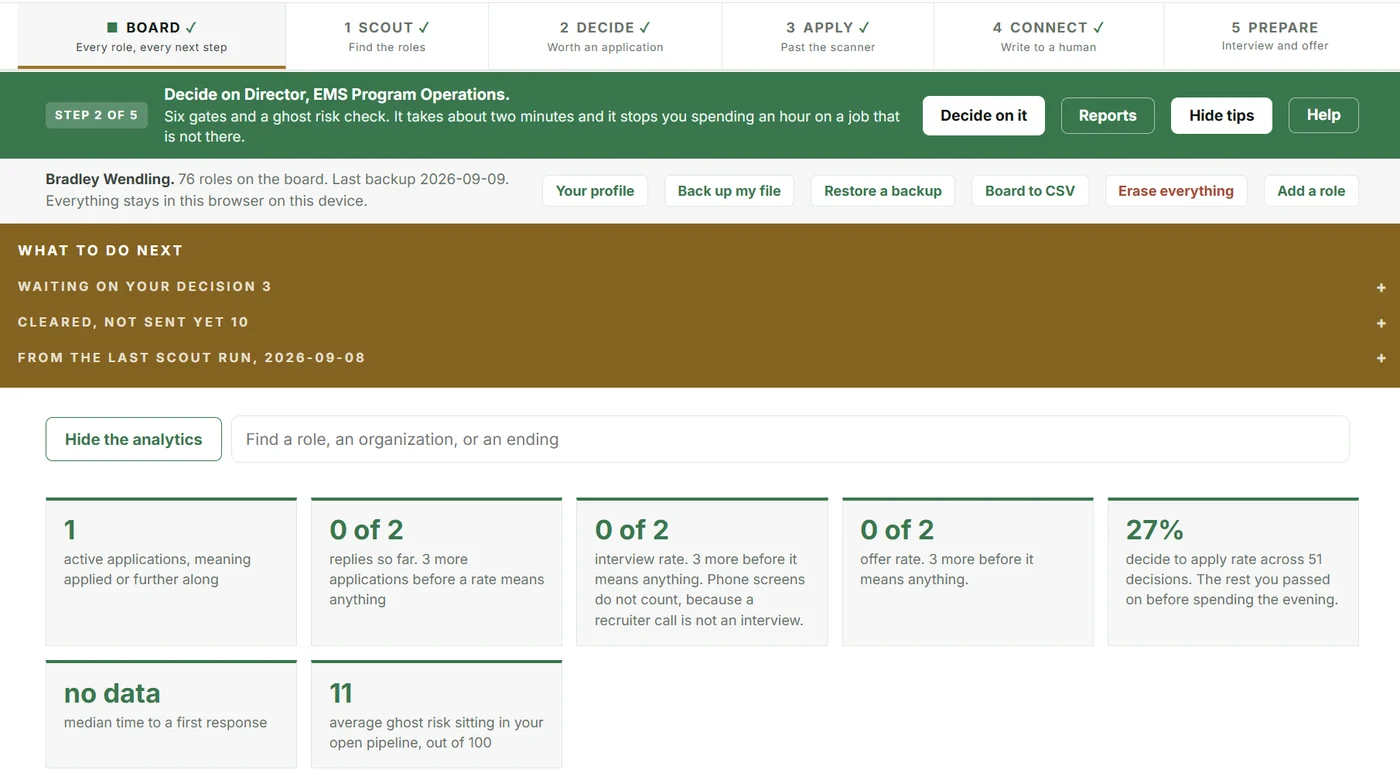The height and width of the screenshot is (773, 1400).
Task: Expand Waiting on your decision plus icon
Action: tap(1381, 287)
